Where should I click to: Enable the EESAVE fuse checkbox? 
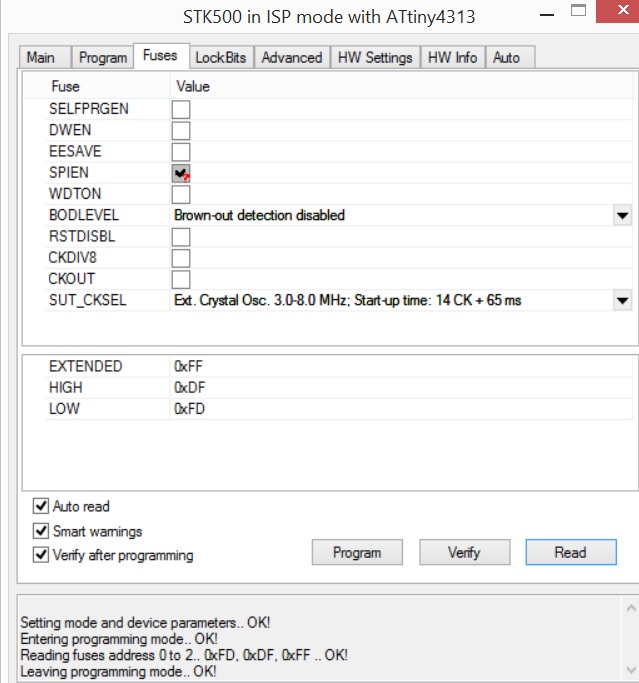click(x=181, y=152)
